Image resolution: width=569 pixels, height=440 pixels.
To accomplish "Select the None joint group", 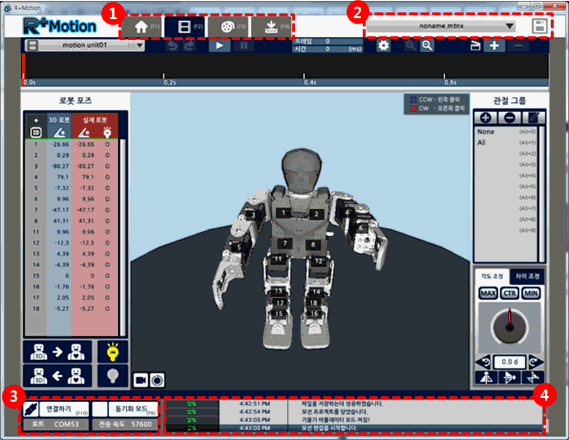I will pyautogui.click(x=507, y=132).
